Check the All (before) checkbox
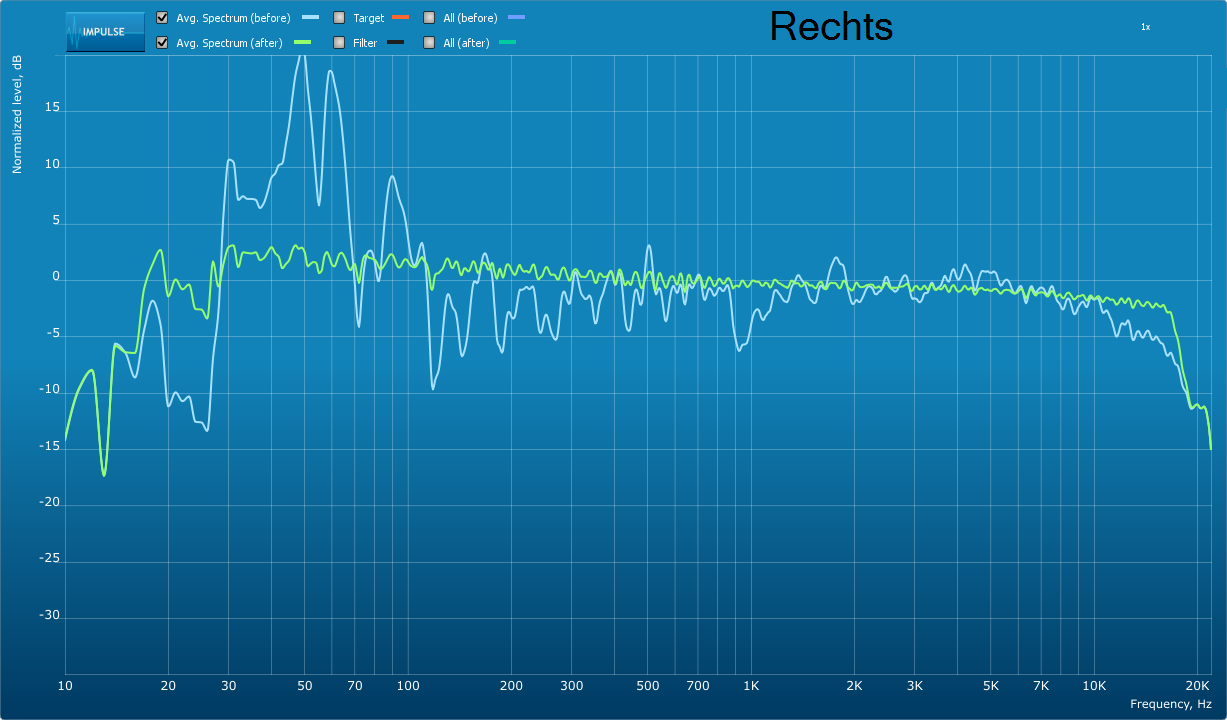This screenshot has width=1227, height=720. [x=429, y=18]
